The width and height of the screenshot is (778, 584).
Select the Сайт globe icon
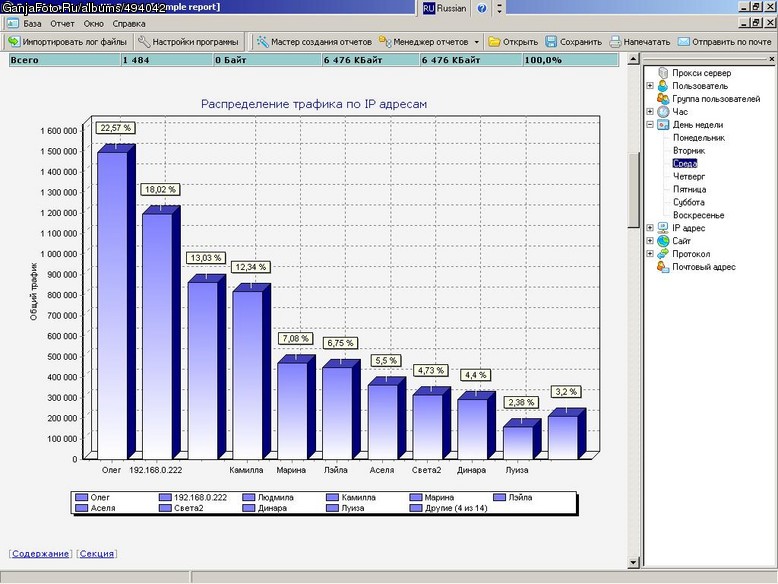pyautogui.click(x=663, y=241)
